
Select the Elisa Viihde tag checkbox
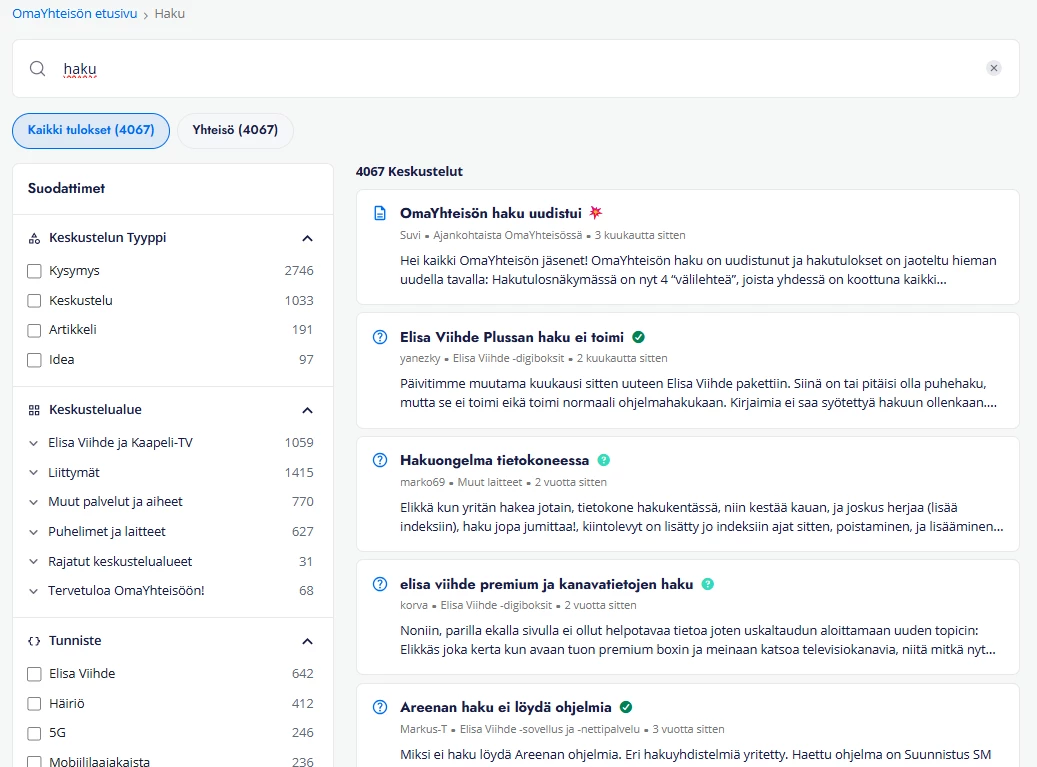pyautogui.click(x=34, y=674)
